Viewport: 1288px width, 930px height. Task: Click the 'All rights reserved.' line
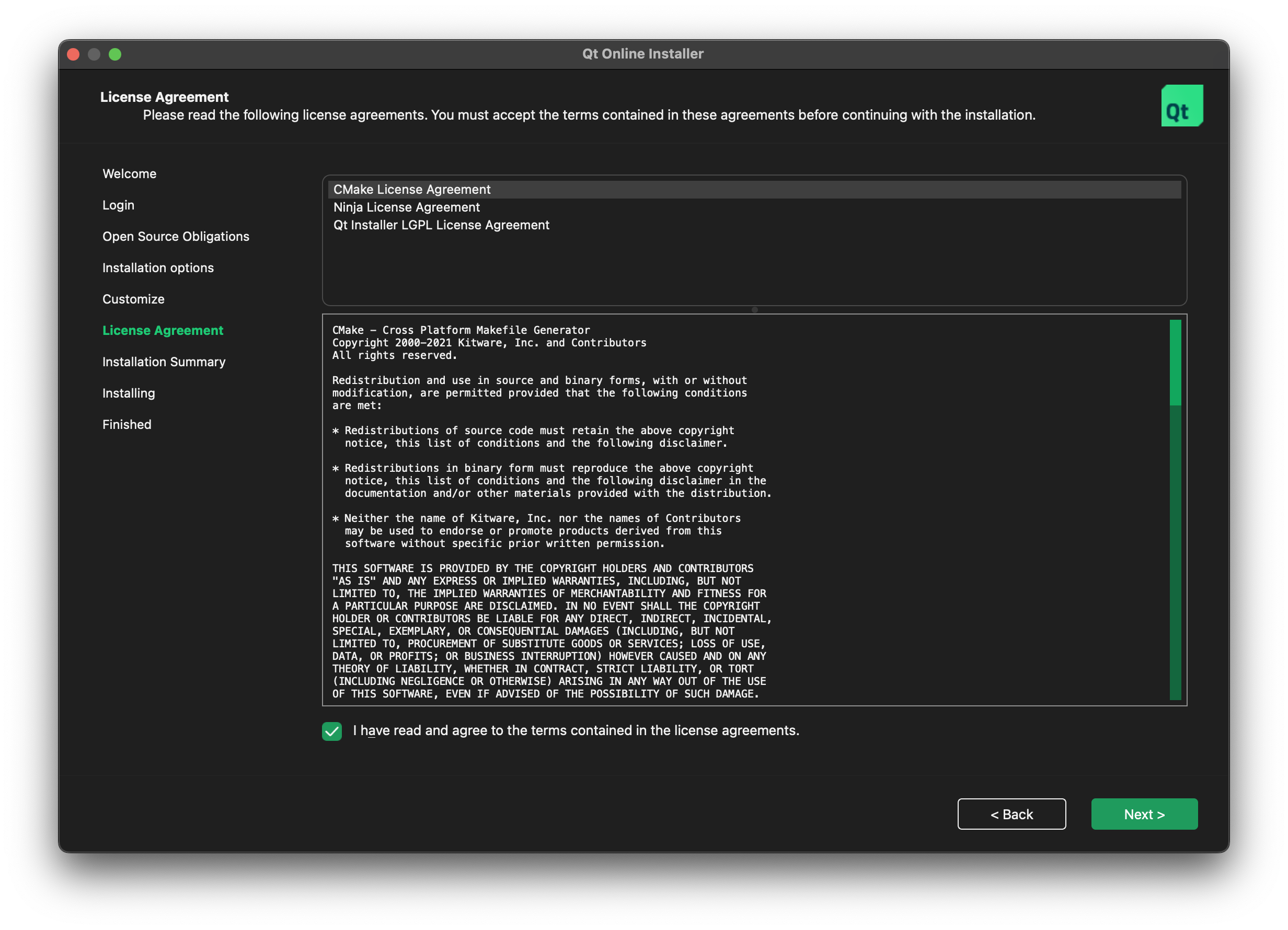[395, 355]
